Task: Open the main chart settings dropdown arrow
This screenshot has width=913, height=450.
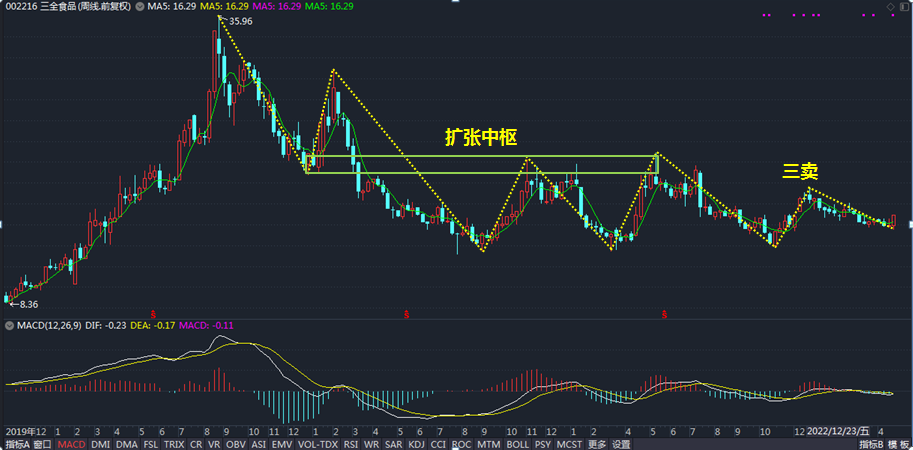Action: pos(140,7)
